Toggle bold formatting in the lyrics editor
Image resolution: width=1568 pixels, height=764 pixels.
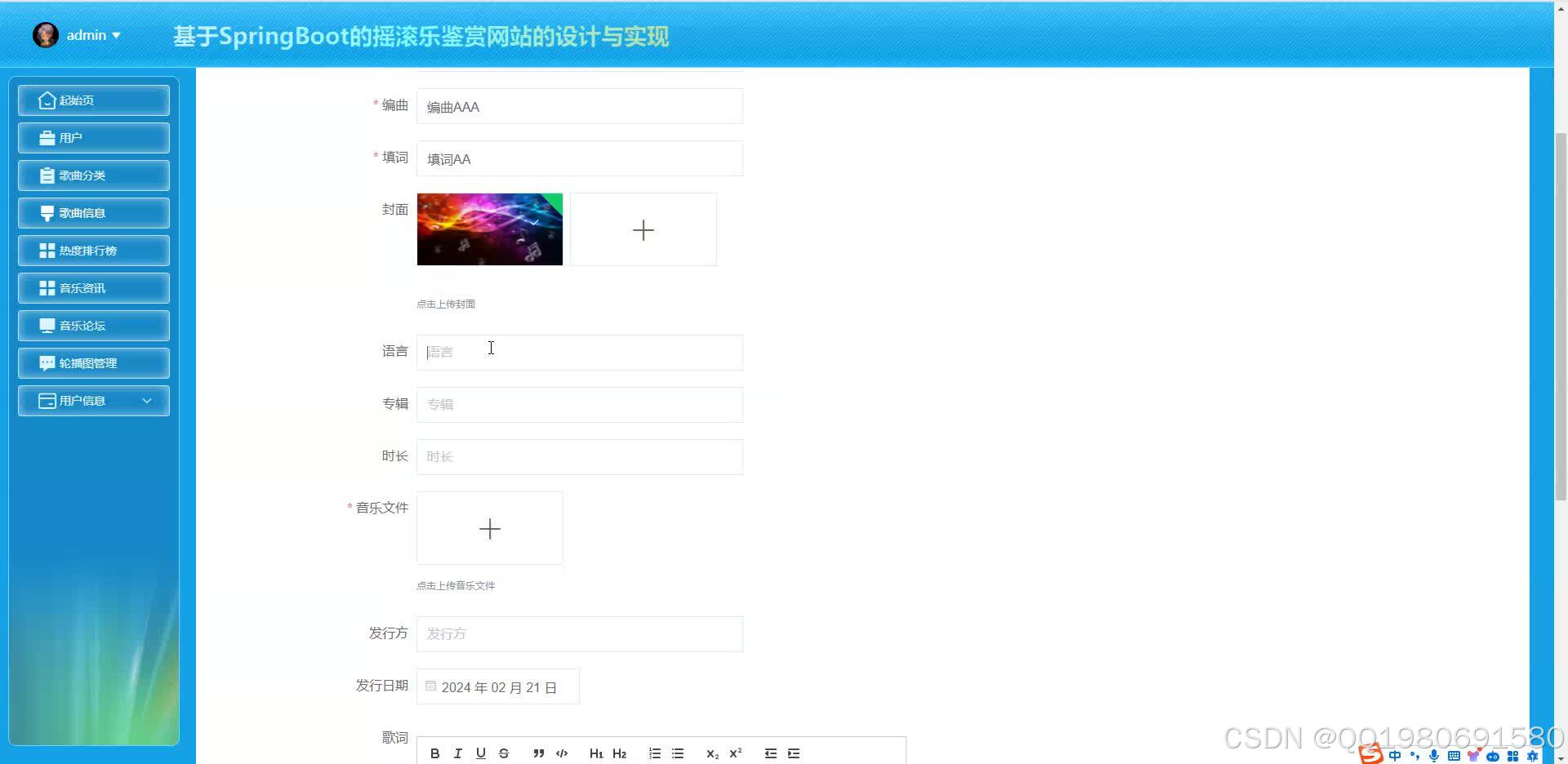(x=435, y=753)
